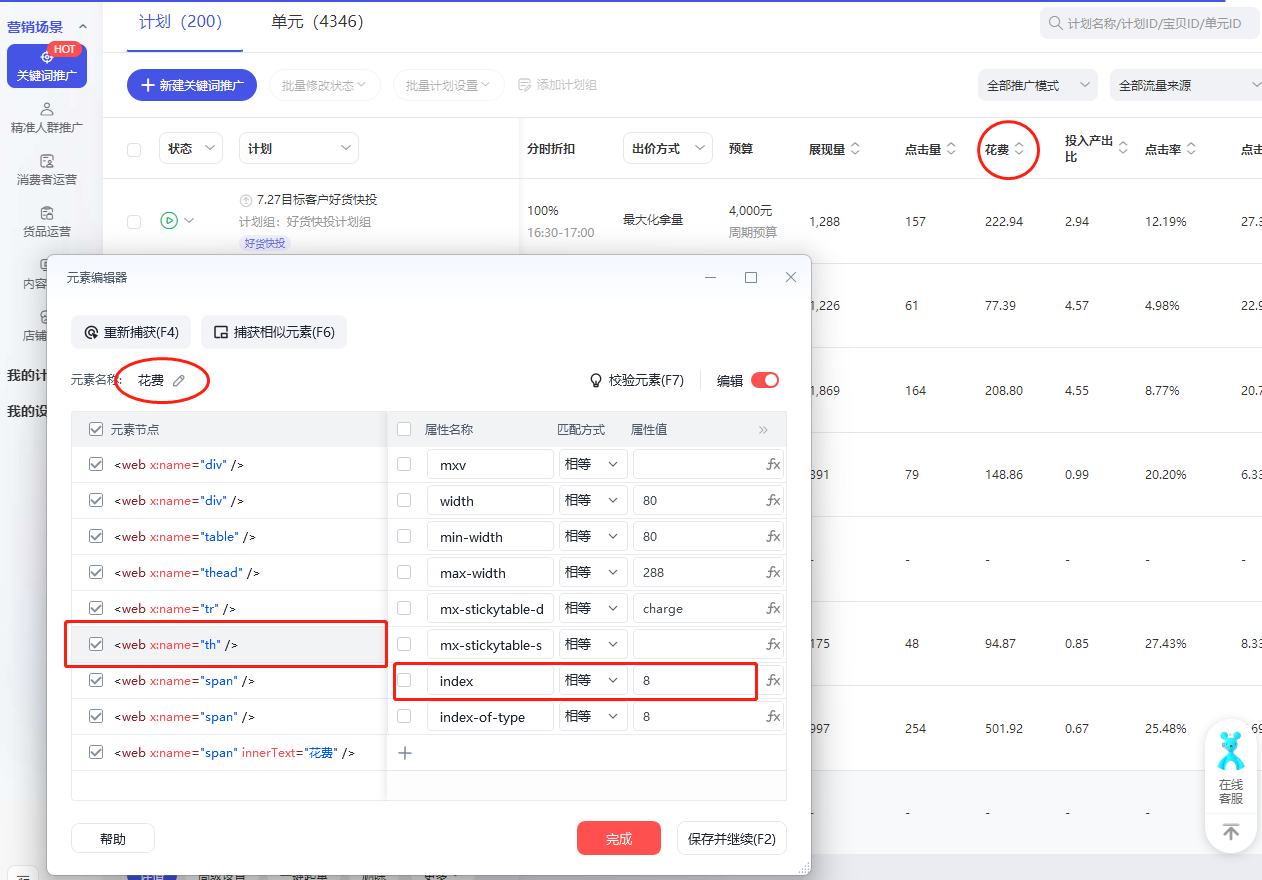Click the 重新捕获(F4) button
This screenshot has width=1262, height=880.
[132, 332]
